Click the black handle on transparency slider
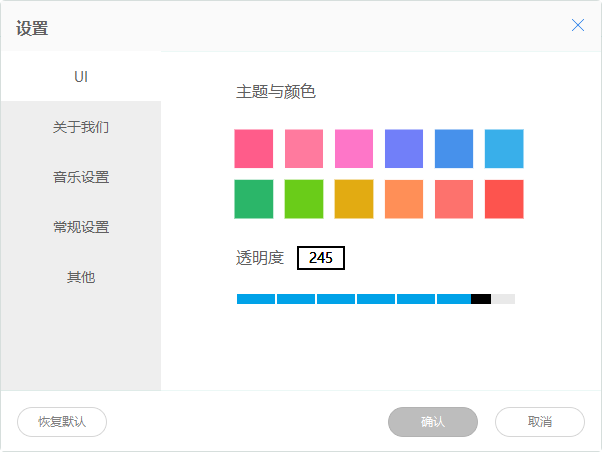This screenshot has height=452, width=602. pyautogui.click(x=481, y=299)
